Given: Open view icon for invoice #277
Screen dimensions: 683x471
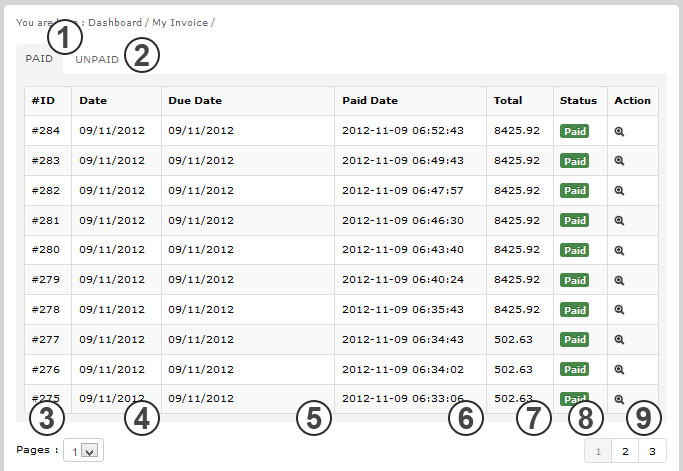Looking at the screenshot, I should [x=619, y=340].
